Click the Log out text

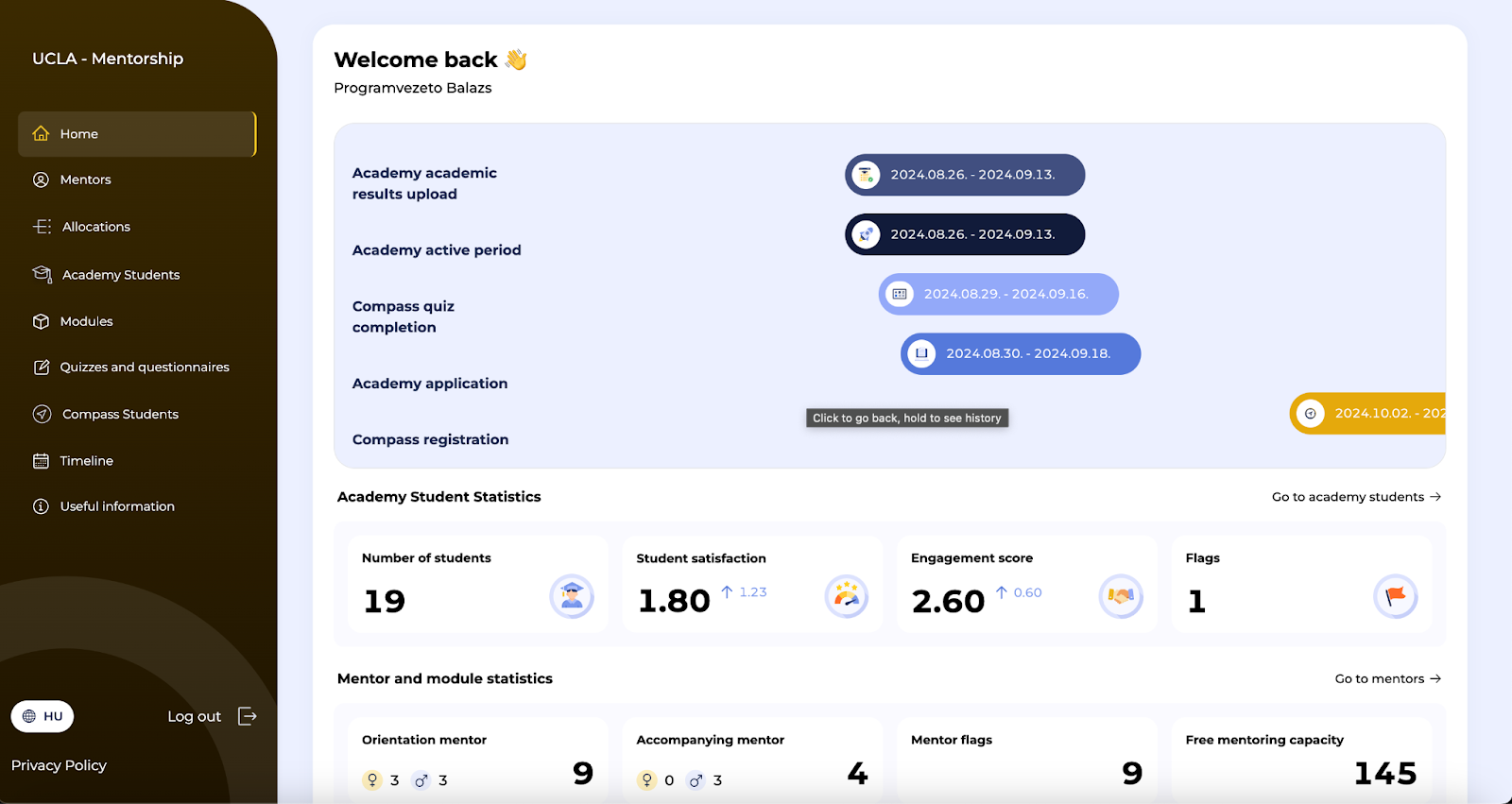tap(194, 716)
